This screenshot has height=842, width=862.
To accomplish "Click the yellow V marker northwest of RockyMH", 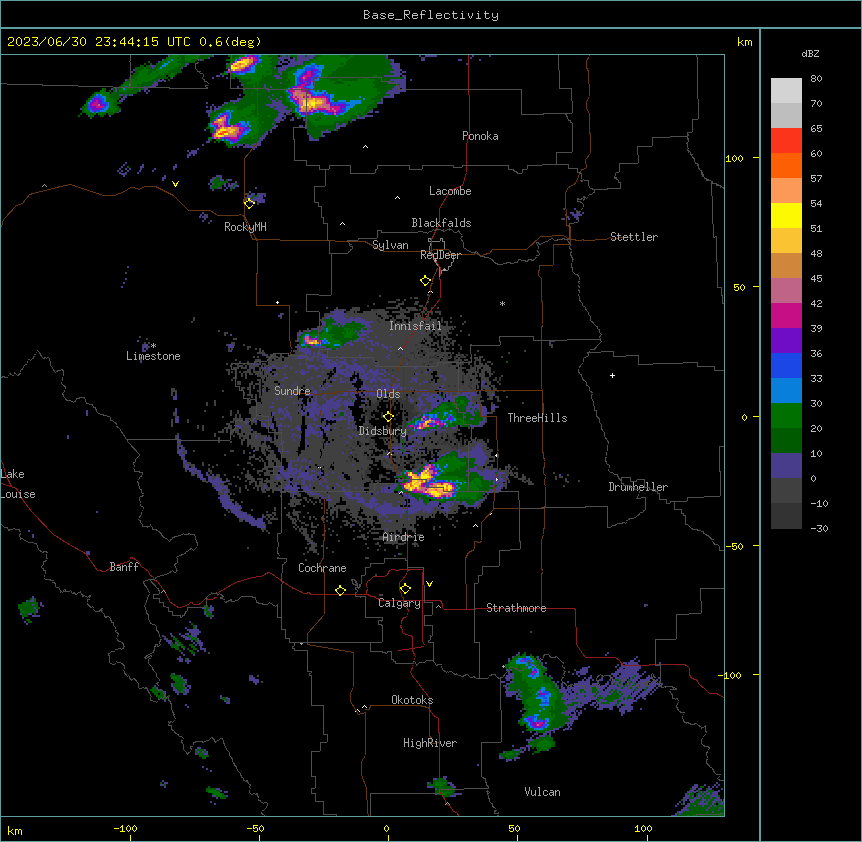I will point(175,184).
